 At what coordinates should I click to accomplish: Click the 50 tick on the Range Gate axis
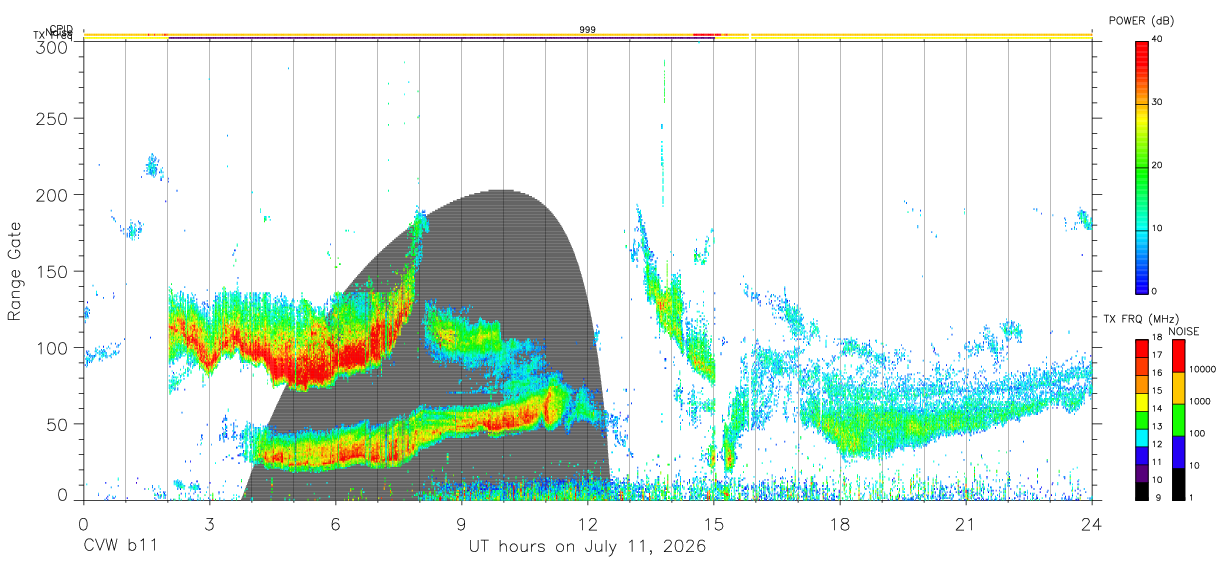point(57,424)
